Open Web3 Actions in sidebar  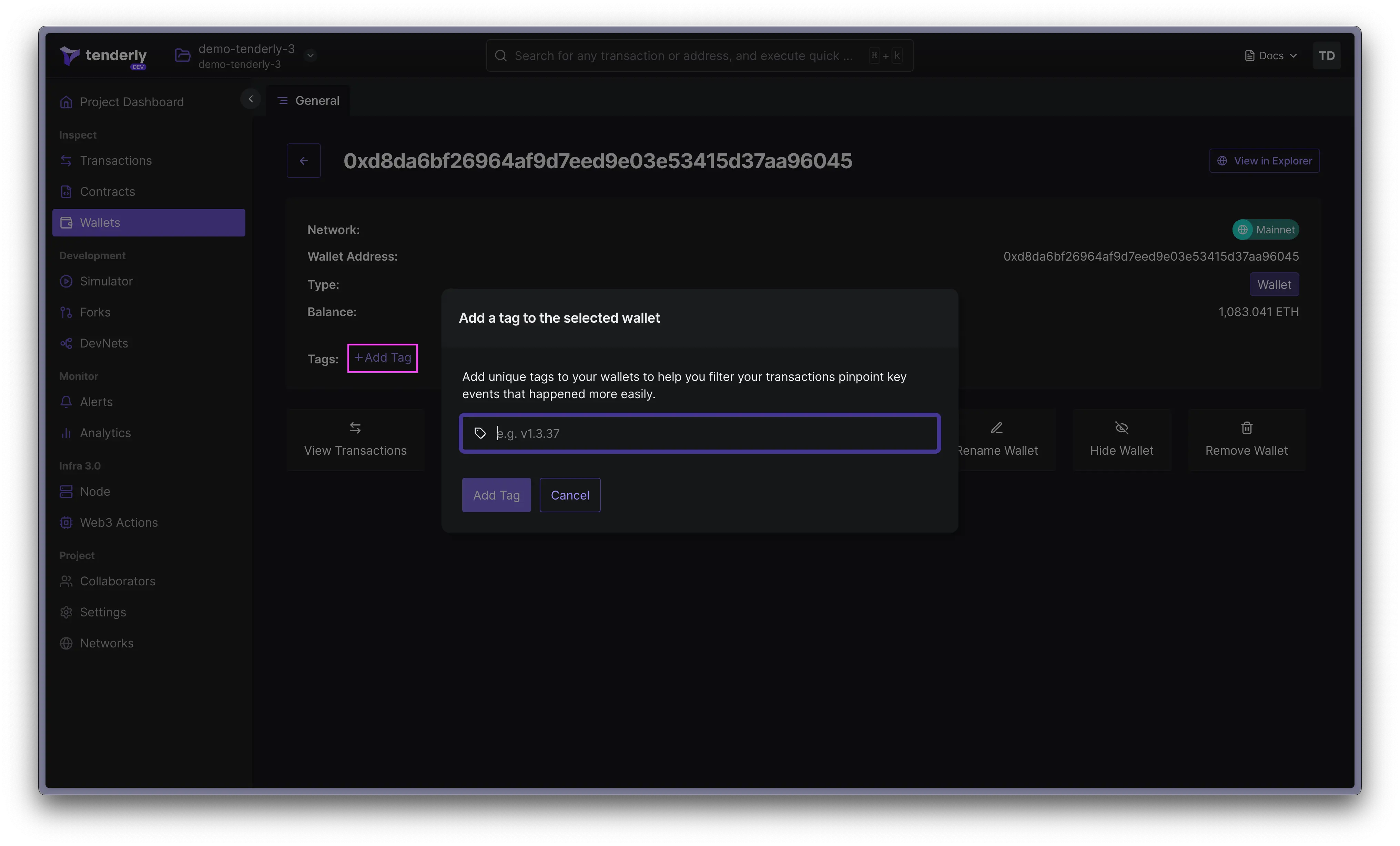pyautogui.click(x=149, y=522)
